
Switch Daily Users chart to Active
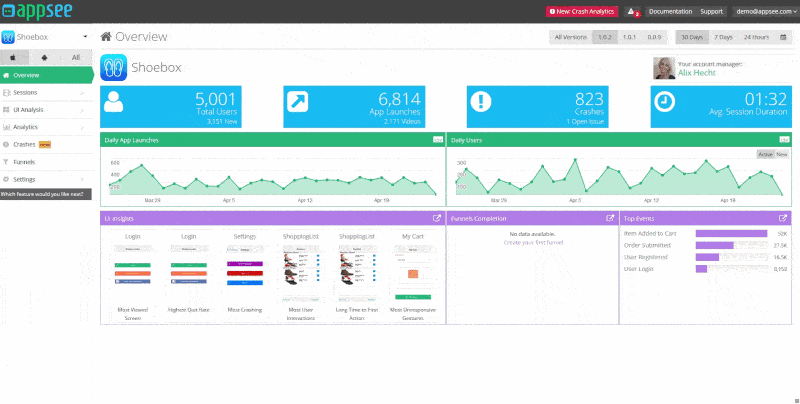(x=765, y=154)
